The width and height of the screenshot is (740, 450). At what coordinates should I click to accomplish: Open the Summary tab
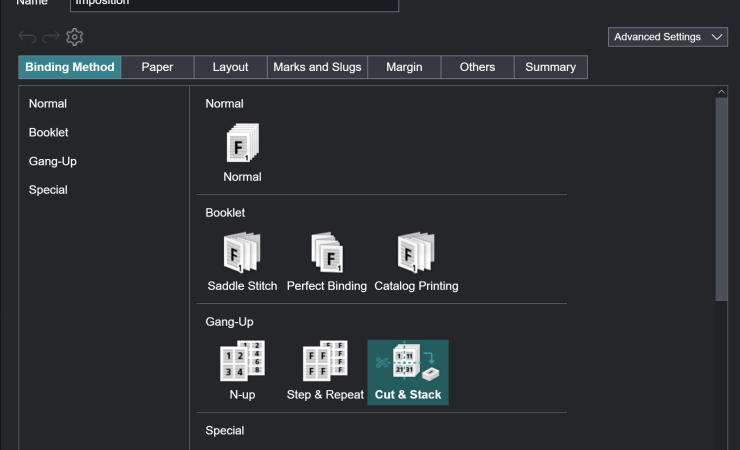[550, 67]
